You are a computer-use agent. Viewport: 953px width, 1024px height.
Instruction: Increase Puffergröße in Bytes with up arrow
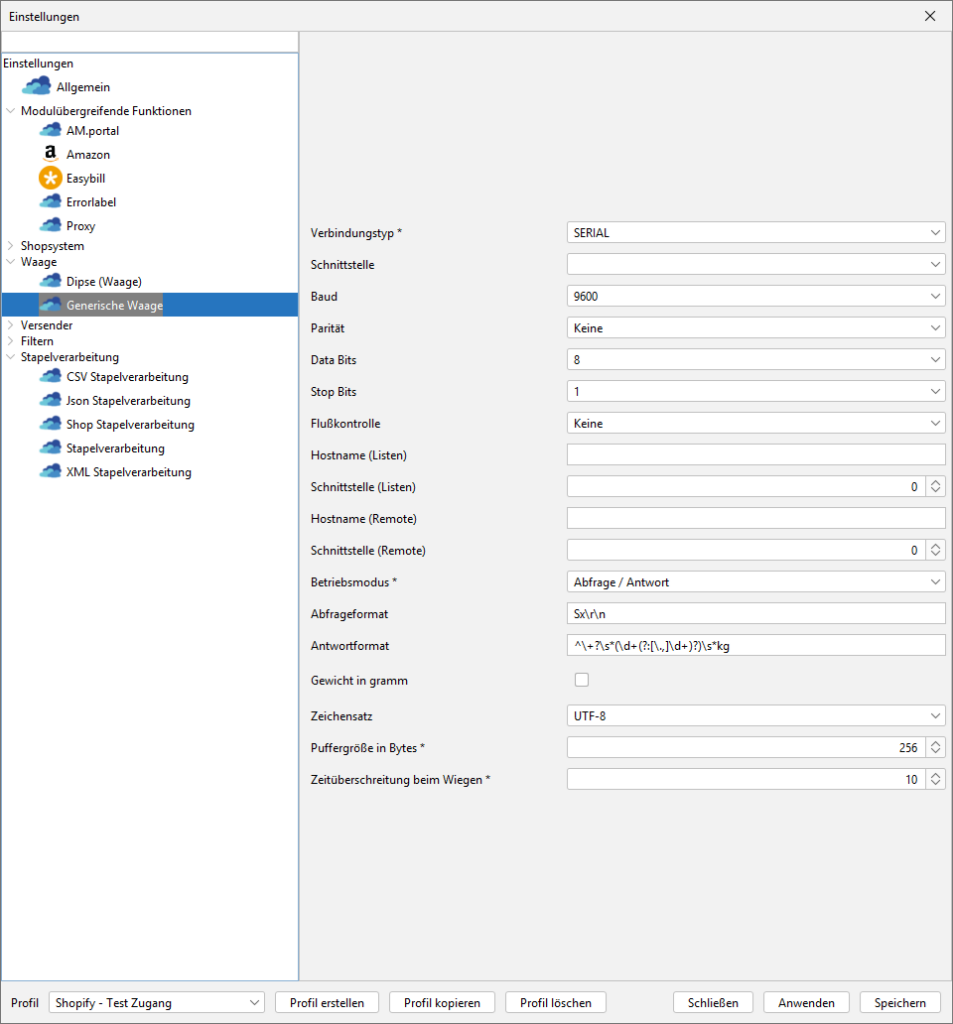click(936, 742)
